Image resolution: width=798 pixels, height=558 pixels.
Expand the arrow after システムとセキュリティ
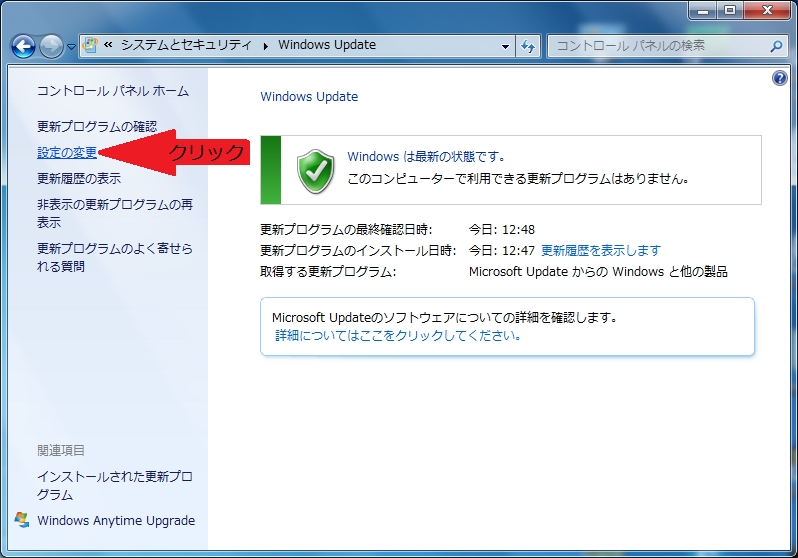[265, 46]
